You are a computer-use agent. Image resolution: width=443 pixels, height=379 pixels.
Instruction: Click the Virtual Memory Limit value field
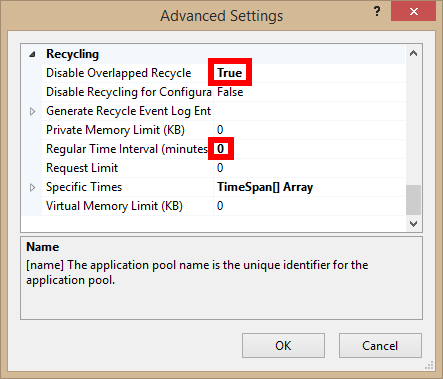point(309,206)
